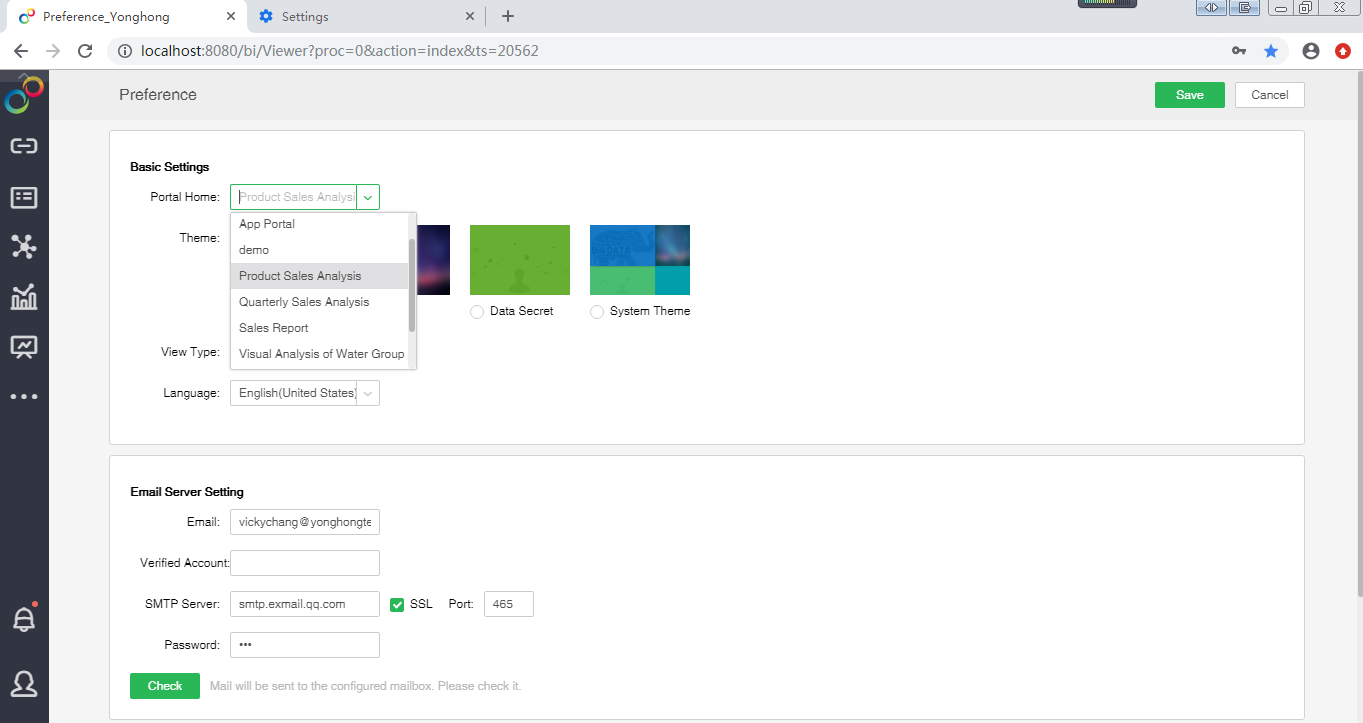Collapse the Portal Home dropdown arrow

368,197
